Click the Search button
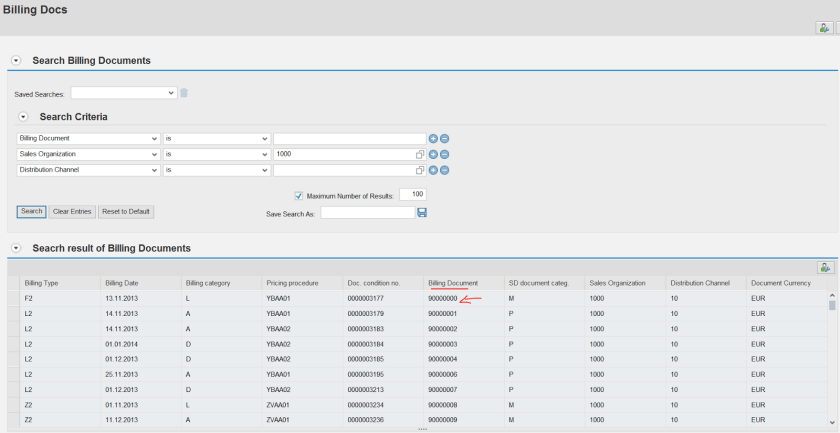Image resolution: width=840 pixels, height=433 pixels. pyautogui.click(x=31, y=211)
